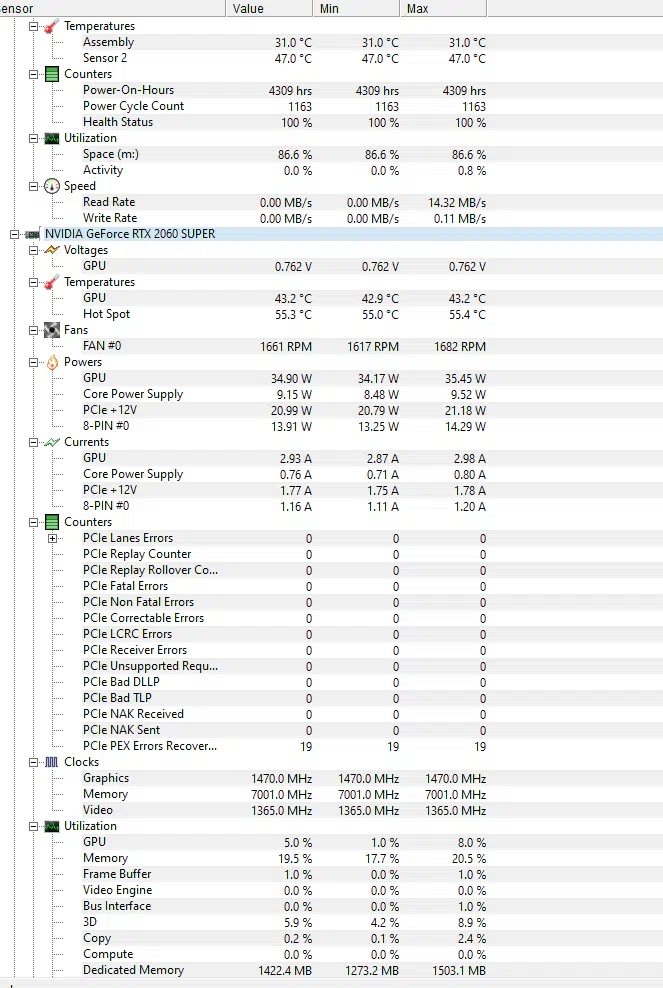Click the GPU Utilization monitor icon at the bottom
The width and height of the screenshot is (663, 988).
tap(52, 827)
